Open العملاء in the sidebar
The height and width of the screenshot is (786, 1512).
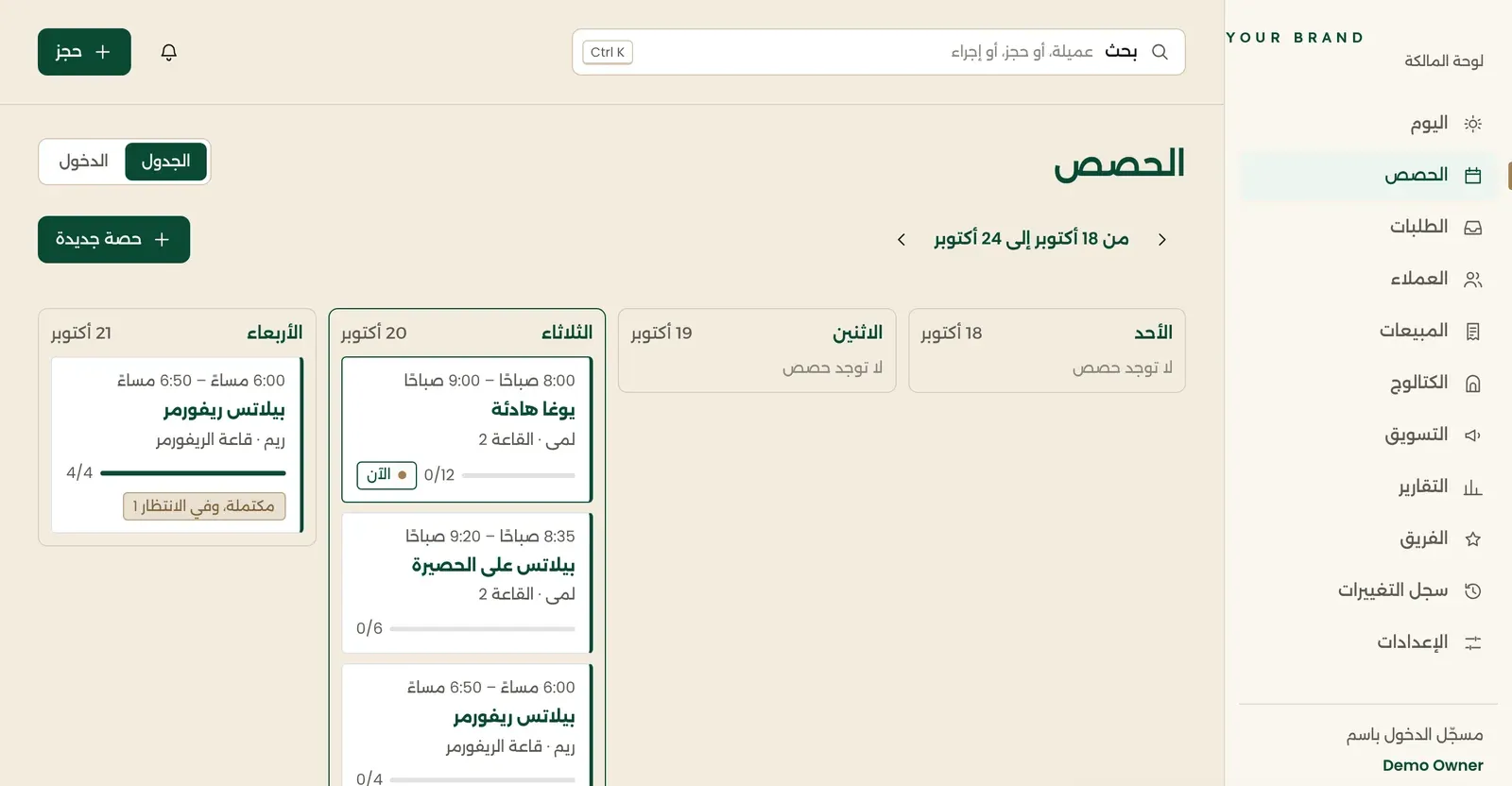[x=1368, y=280]
